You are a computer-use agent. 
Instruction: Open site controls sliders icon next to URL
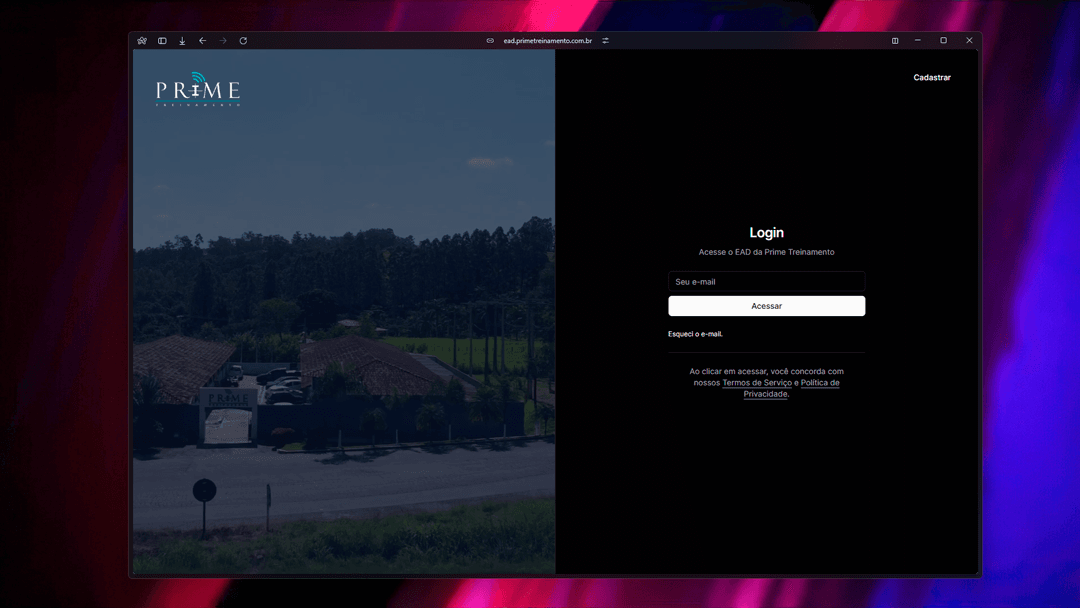(x=606, y=41)
